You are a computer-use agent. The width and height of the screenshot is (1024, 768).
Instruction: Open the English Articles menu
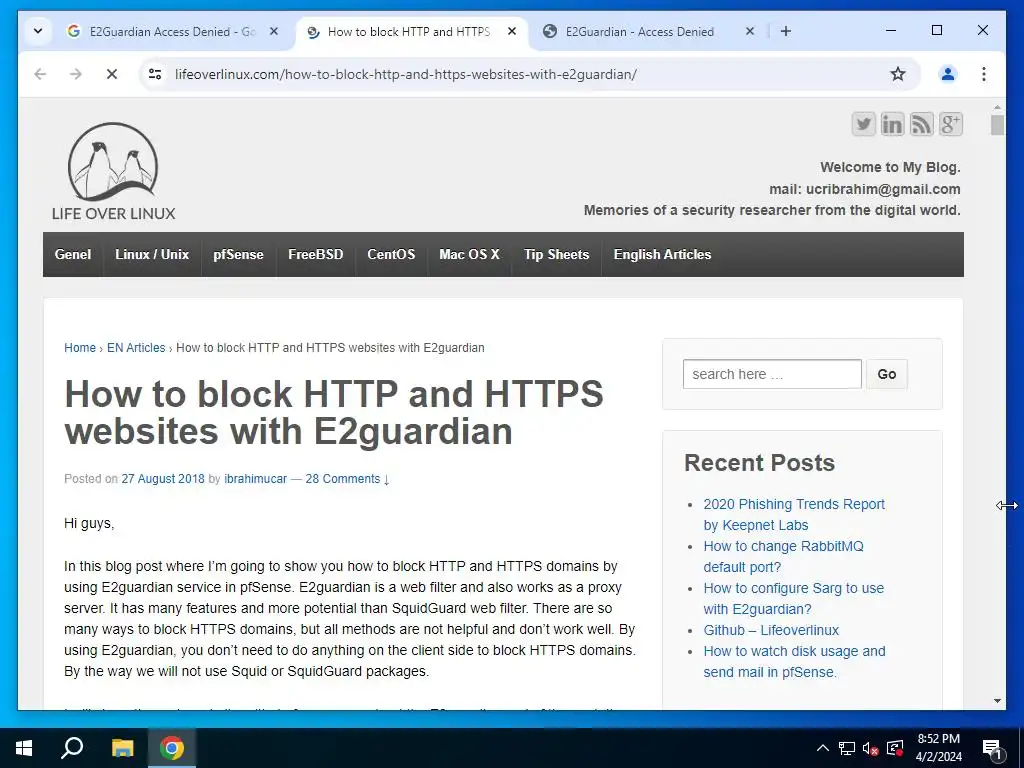click(662, 255)
